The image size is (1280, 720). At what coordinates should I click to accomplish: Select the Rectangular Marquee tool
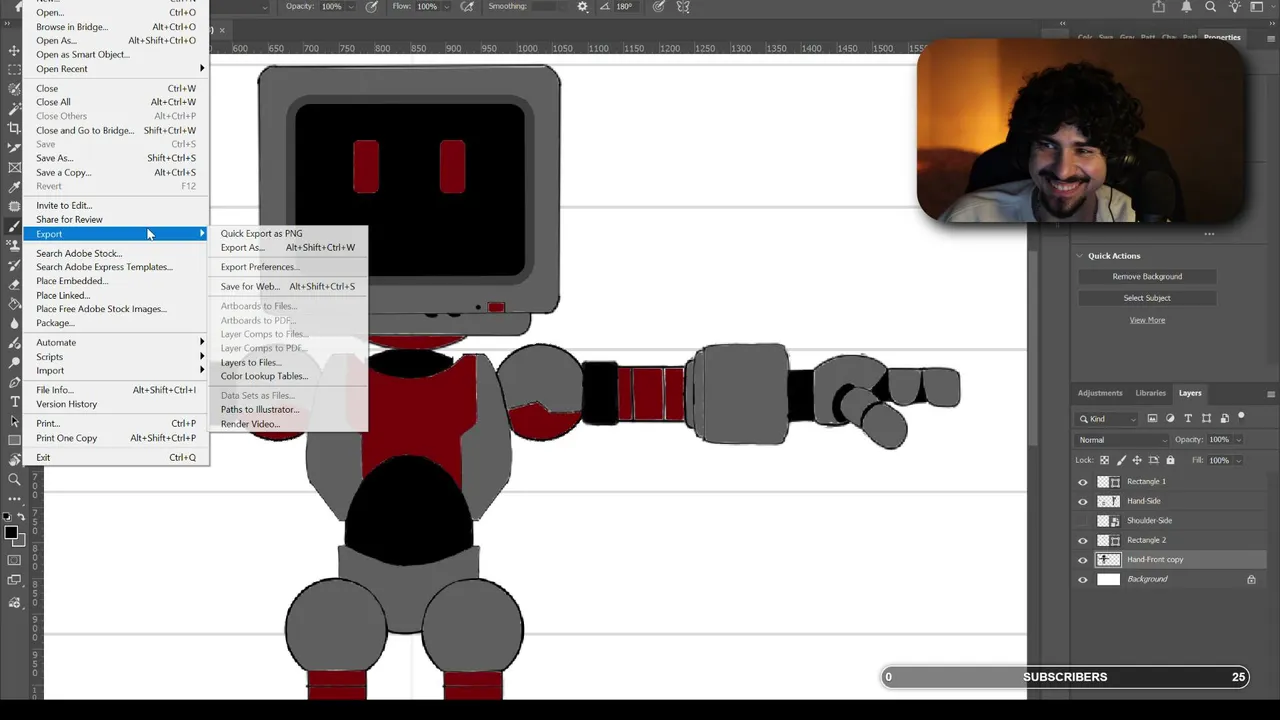click(x=14, y=70)
